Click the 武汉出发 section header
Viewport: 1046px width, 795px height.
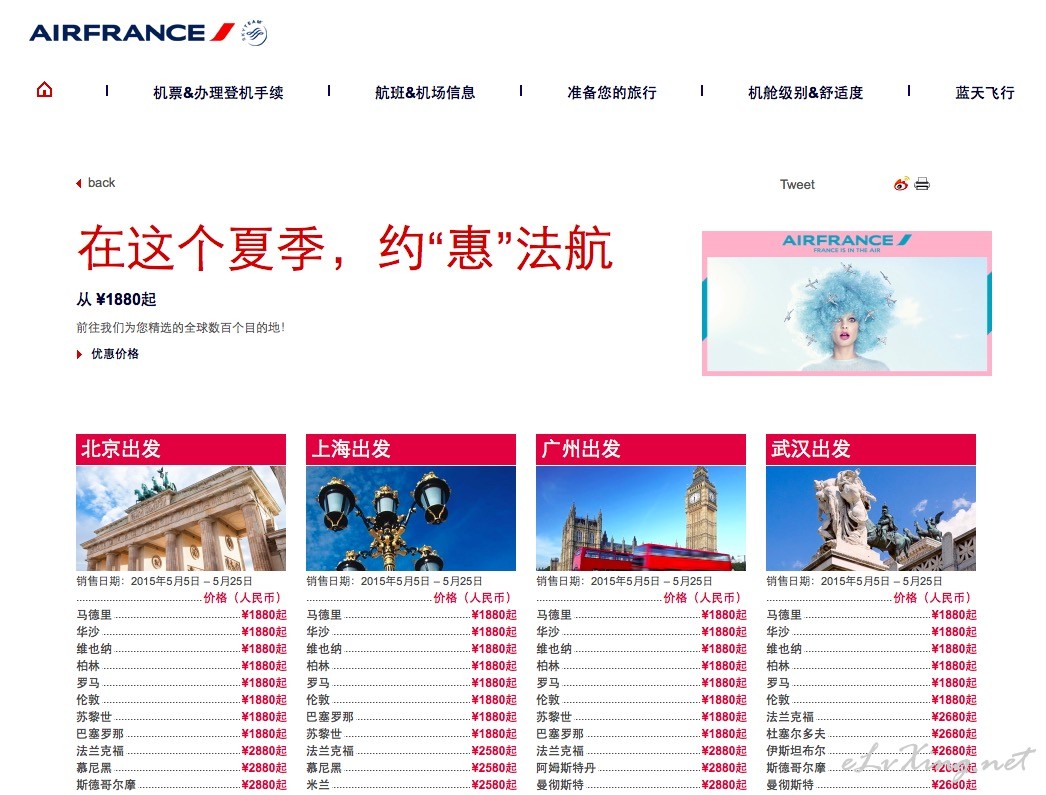click(x=871, y=449)
